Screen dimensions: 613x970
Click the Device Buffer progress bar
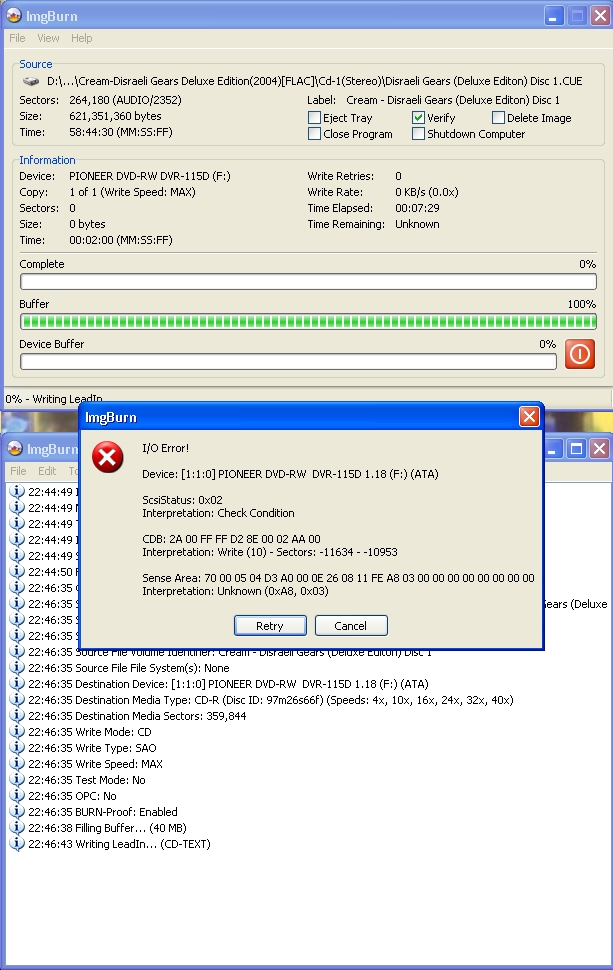288,361
